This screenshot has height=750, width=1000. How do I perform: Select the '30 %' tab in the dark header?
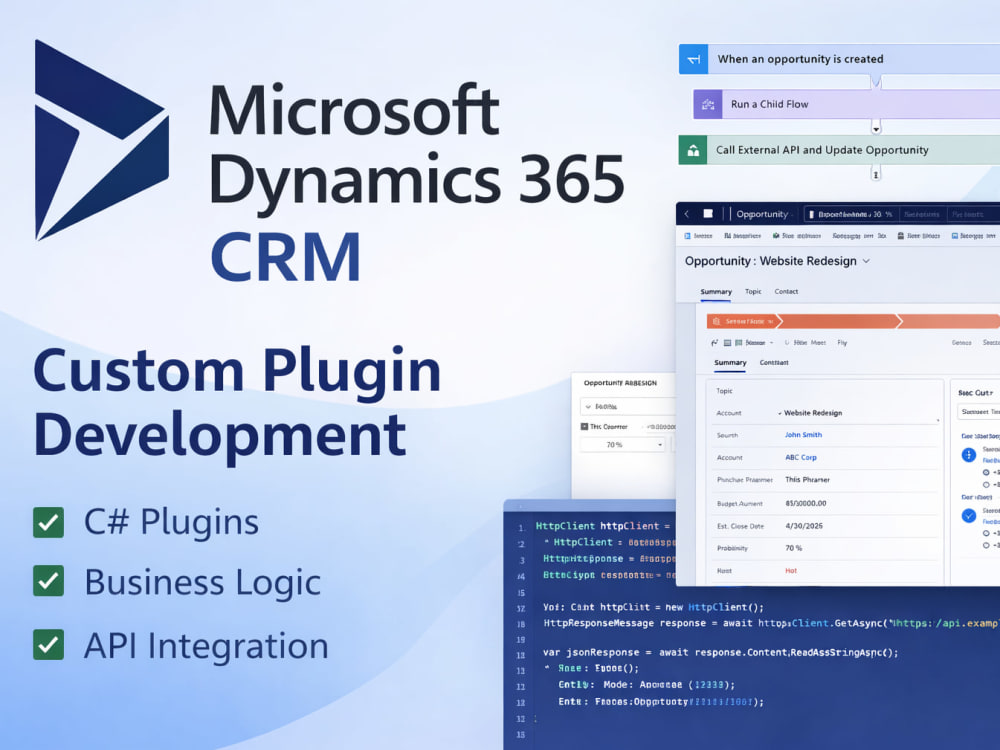point(851,214)
